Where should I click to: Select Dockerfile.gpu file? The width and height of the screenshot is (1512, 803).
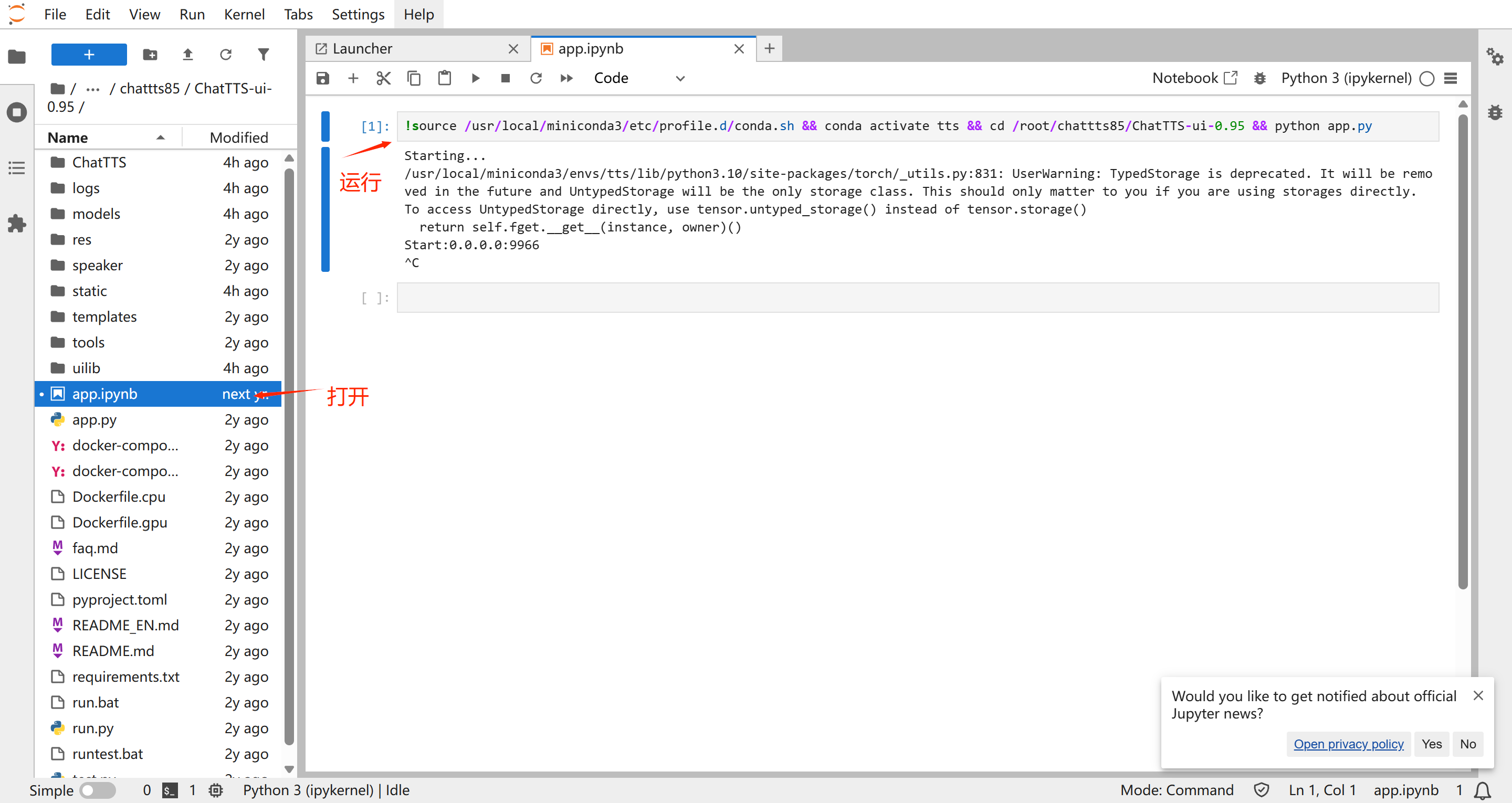(x=158, y=522)
